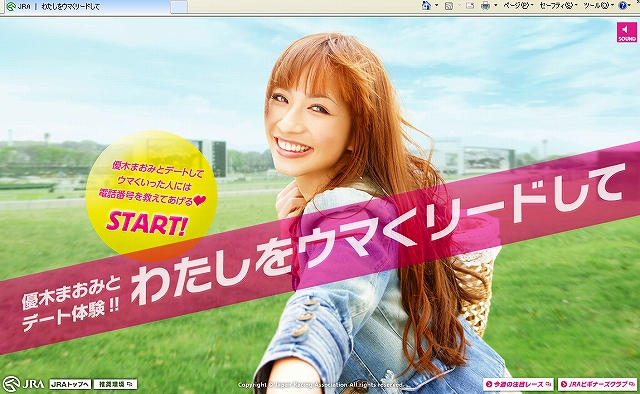Screen dimensions: 640x394
Task: Open the 推奨環境 link
Action: tap(116, 384)
